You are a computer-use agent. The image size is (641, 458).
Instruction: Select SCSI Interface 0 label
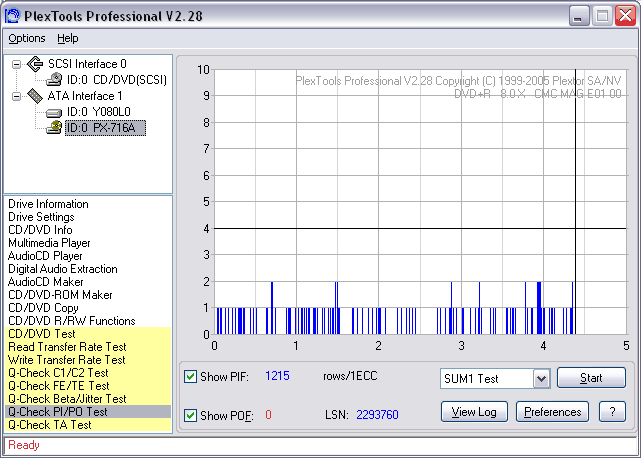(87, 64)
